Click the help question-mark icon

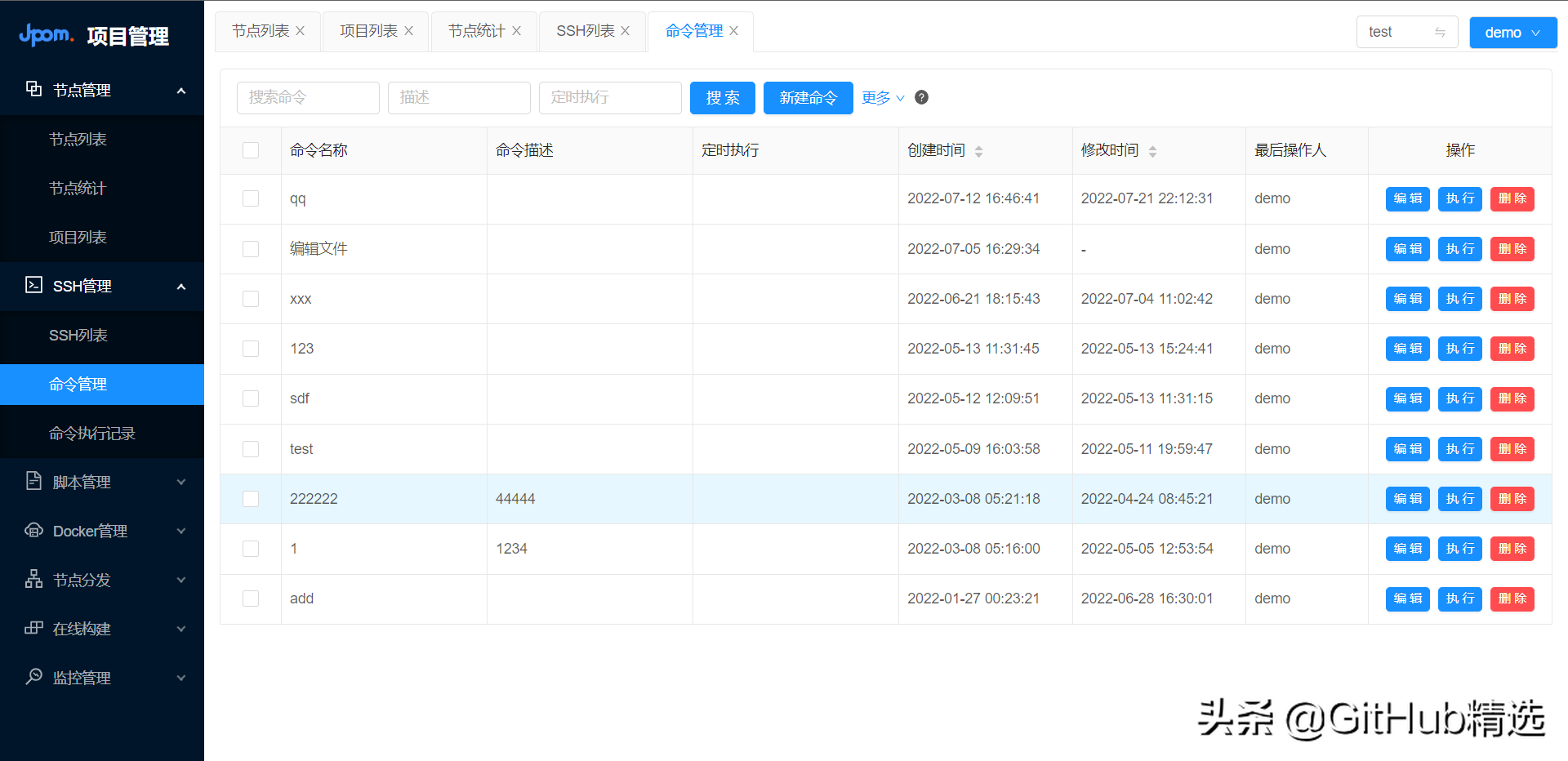[921, 97]
